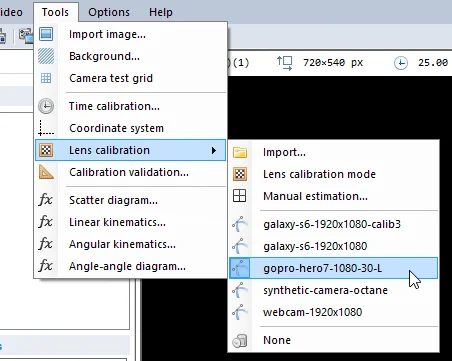Click the checkerboard icon beside Lens calibration mode
Image resolution: width=452 pixels, height=361 pixels.
(240, 174)
